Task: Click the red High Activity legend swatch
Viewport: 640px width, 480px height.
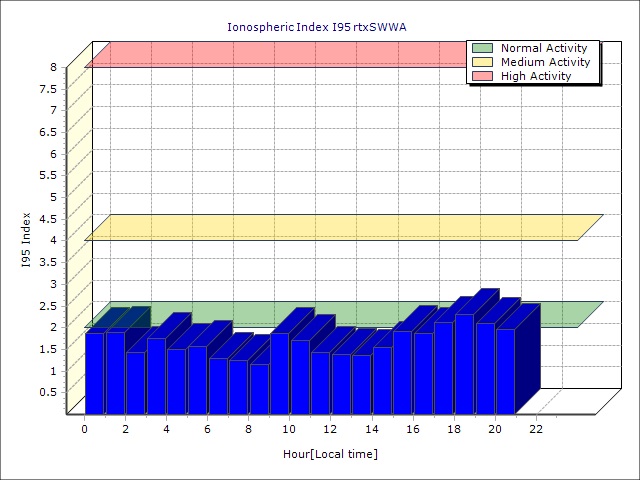Action: coord(482,76)
